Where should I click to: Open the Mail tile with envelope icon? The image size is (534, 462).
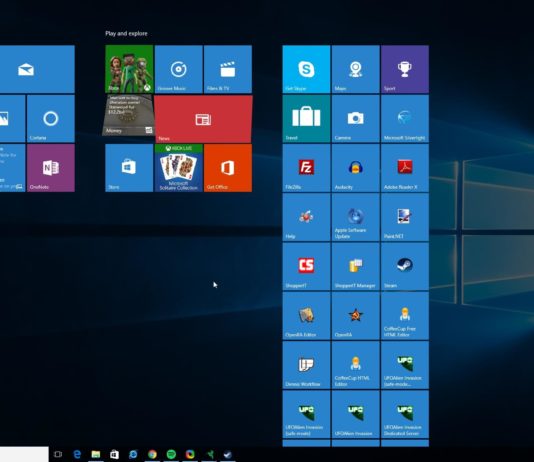click(37, 69)
